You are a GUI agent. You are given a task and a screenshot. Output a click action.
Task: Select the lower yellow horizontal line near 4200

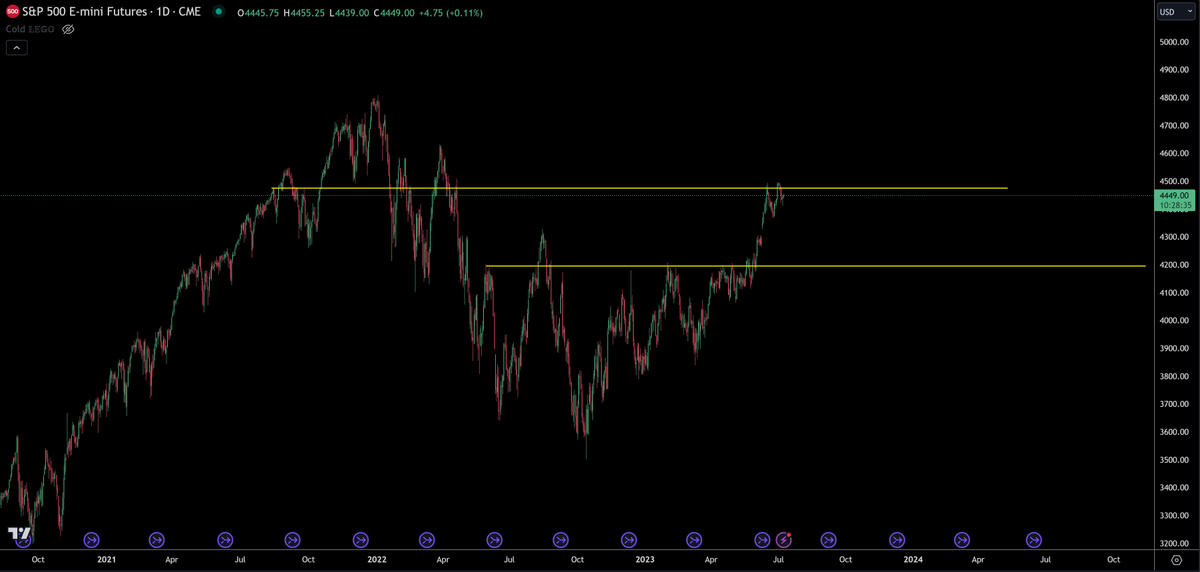[x=815, y=266]
